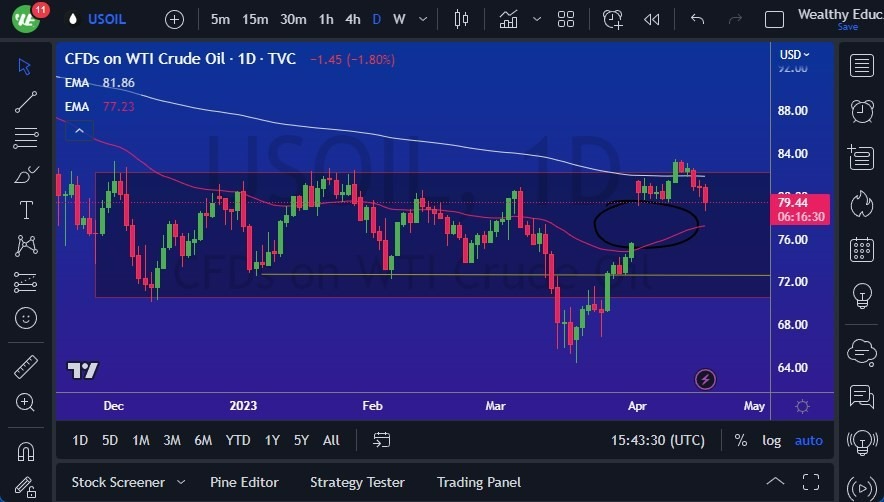Viewport: 884px width, 502px height.
Task: Set the range to 1M
Action: [140, 440]
